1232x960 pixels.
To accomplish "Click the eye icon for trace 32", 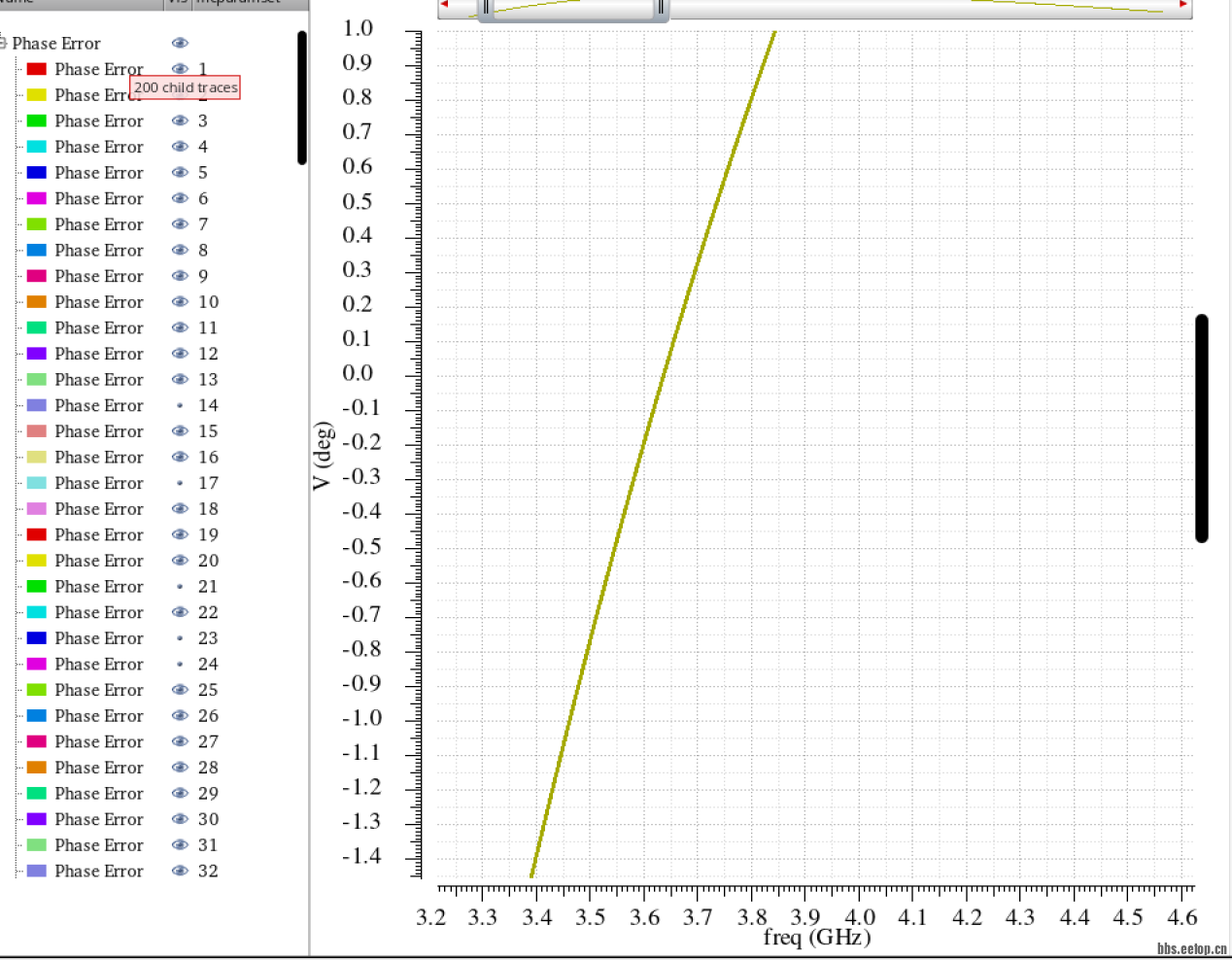I will 180,871.
